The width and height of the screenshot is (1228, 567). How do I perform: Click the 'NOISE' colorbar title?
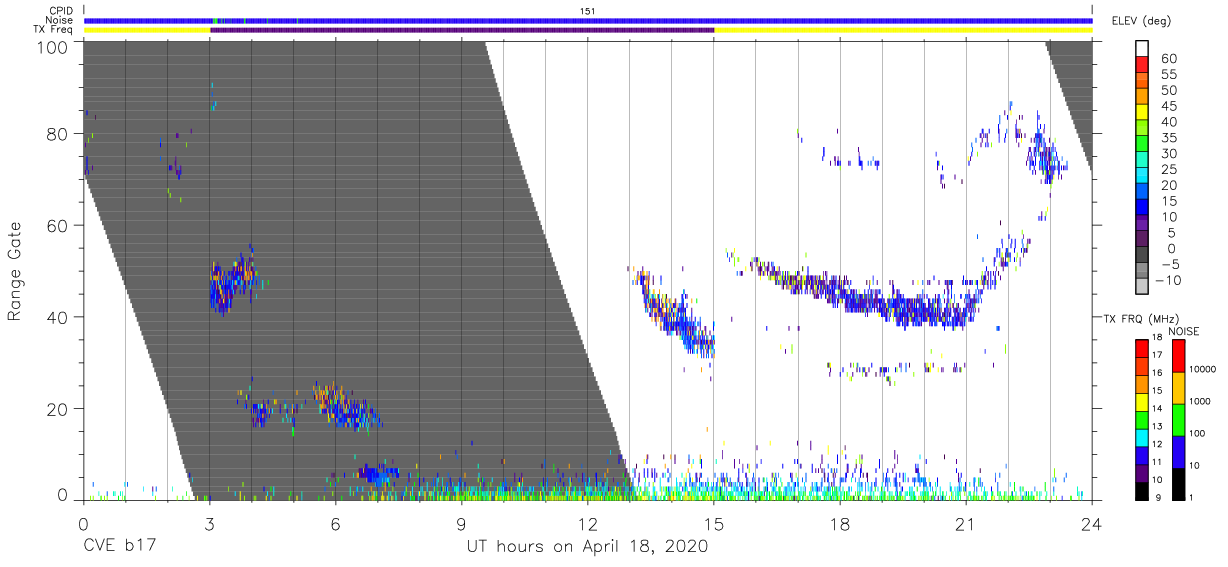click(1184, 331)
